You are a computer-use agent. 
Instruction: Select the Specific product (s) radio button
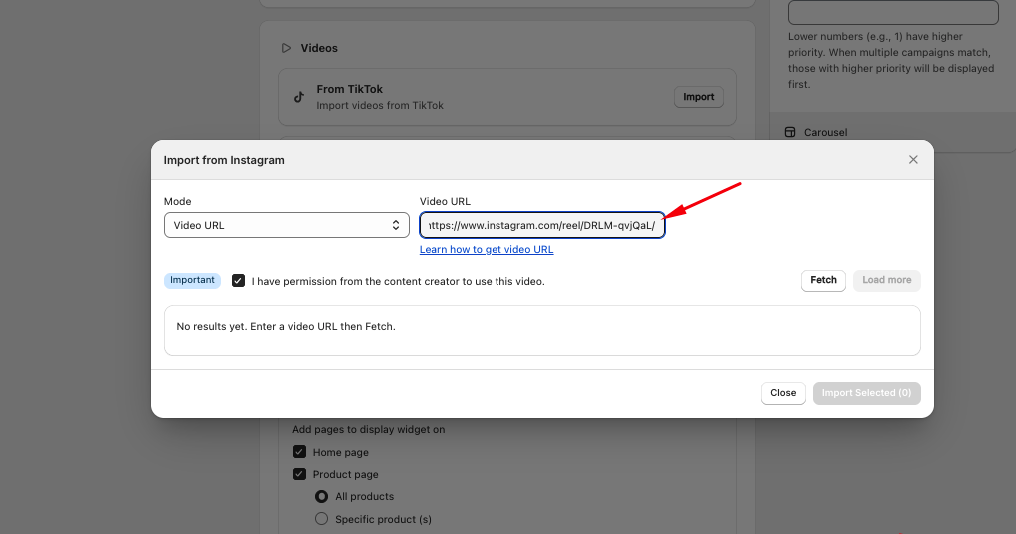click(321, 518)
